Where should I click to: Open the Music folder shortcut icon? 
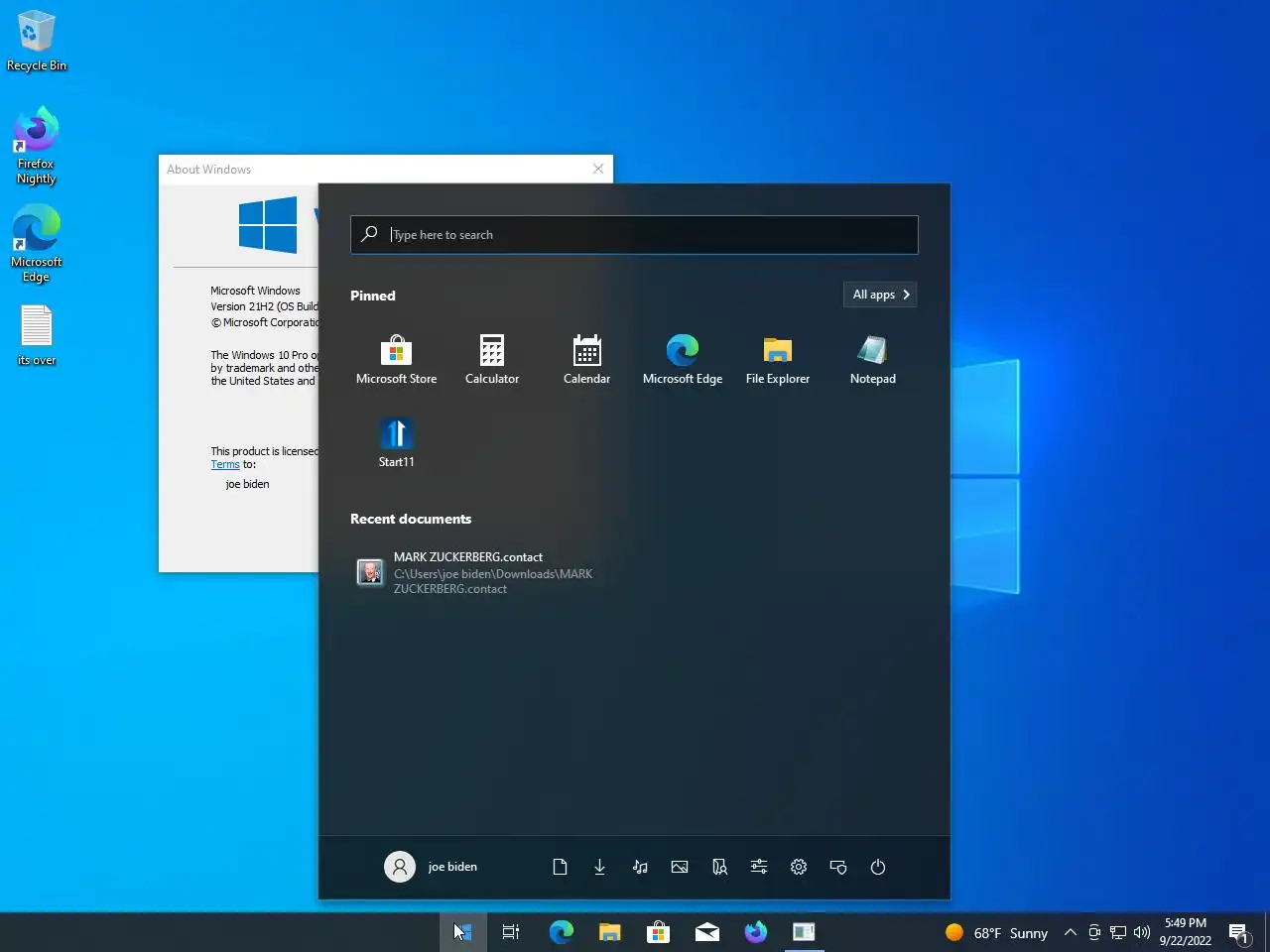click(640, 867)
